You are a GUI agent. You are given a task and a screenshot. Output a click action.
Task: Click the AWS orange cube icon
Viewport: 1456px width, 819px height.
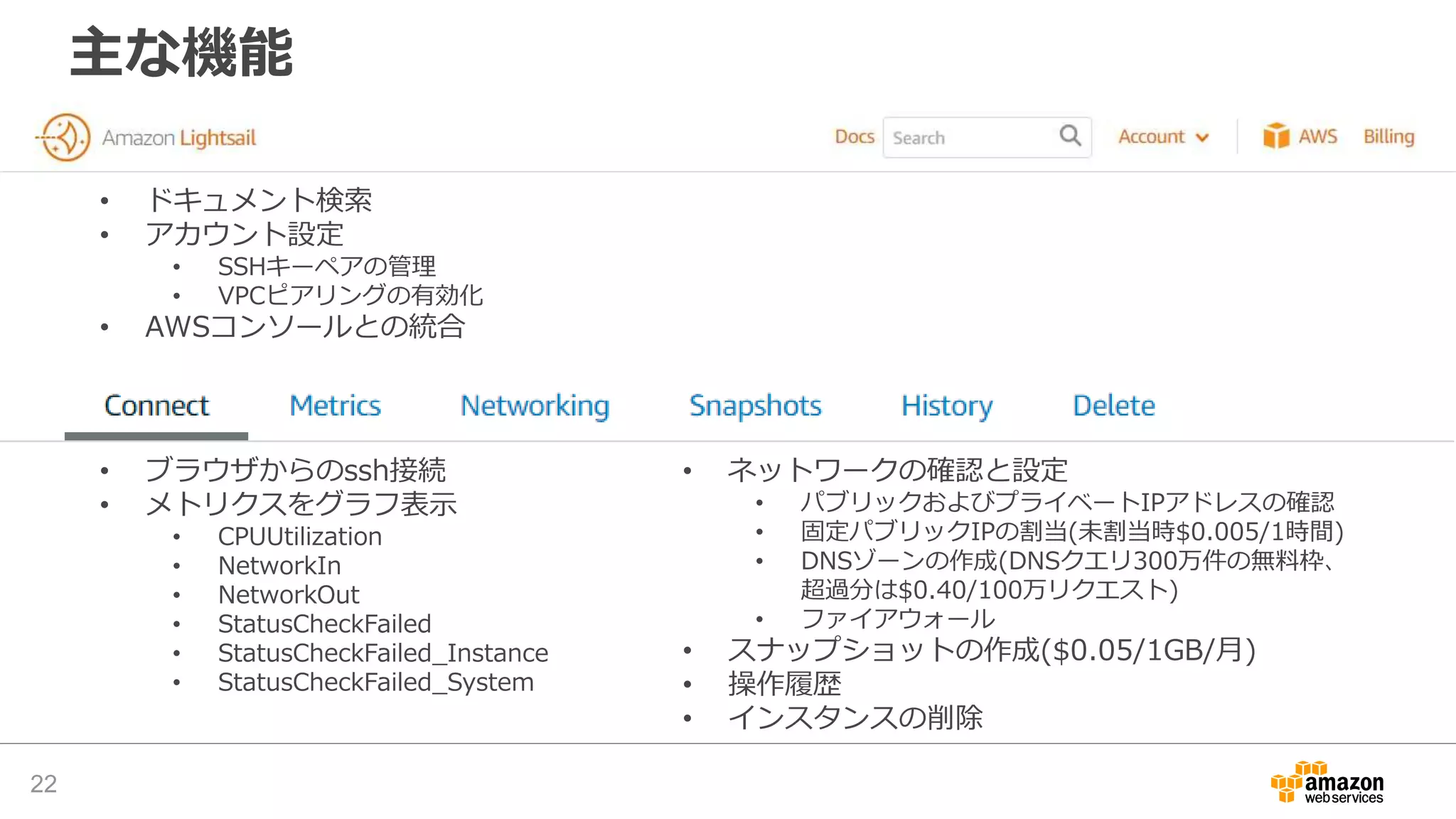[1276, 135]
